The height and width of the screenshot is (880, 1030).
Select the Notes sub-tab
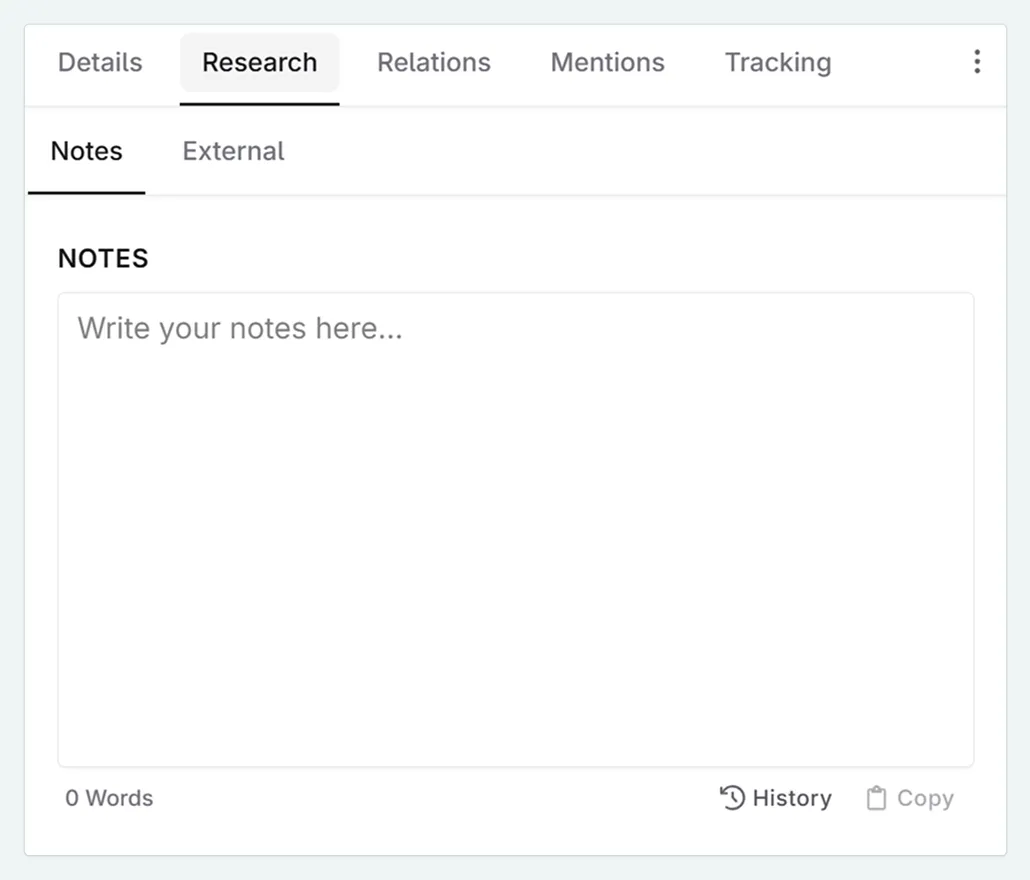[x=86, y=151]
